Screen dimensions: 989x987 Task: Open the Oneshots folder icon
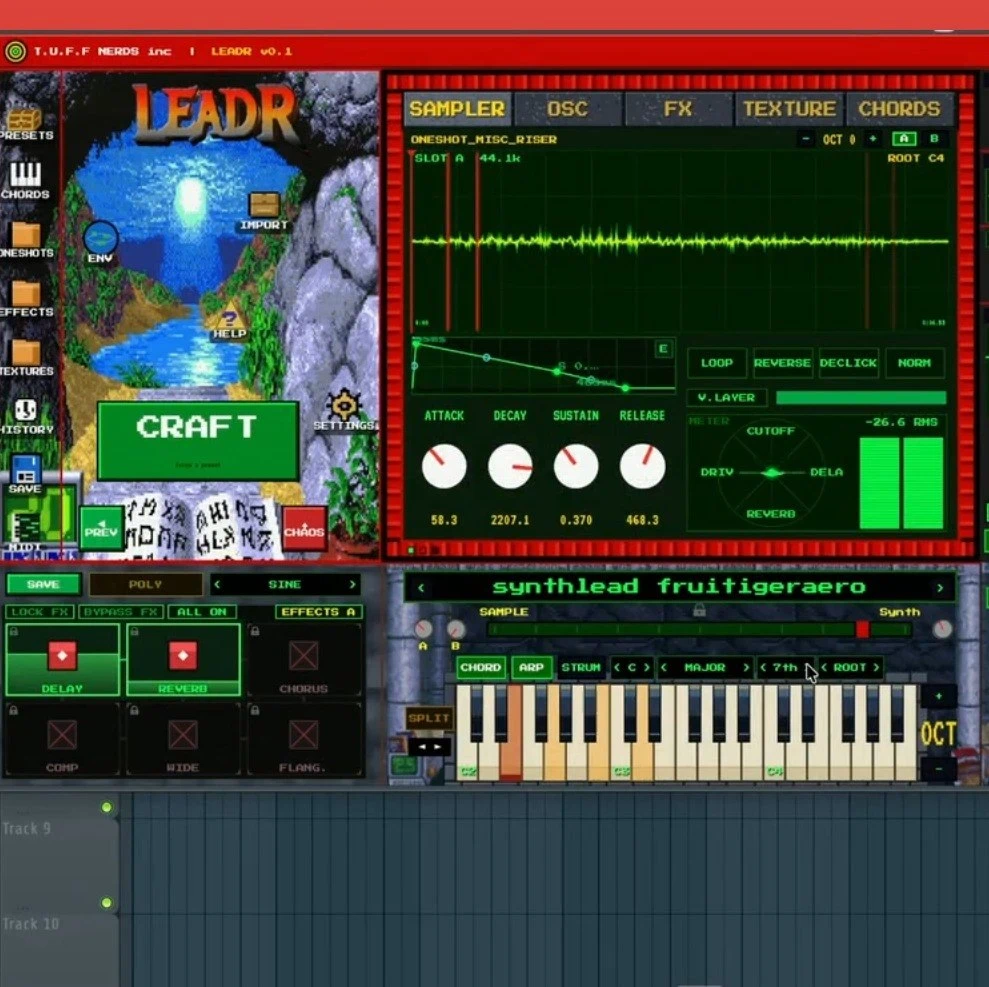(x=25, y=235)
